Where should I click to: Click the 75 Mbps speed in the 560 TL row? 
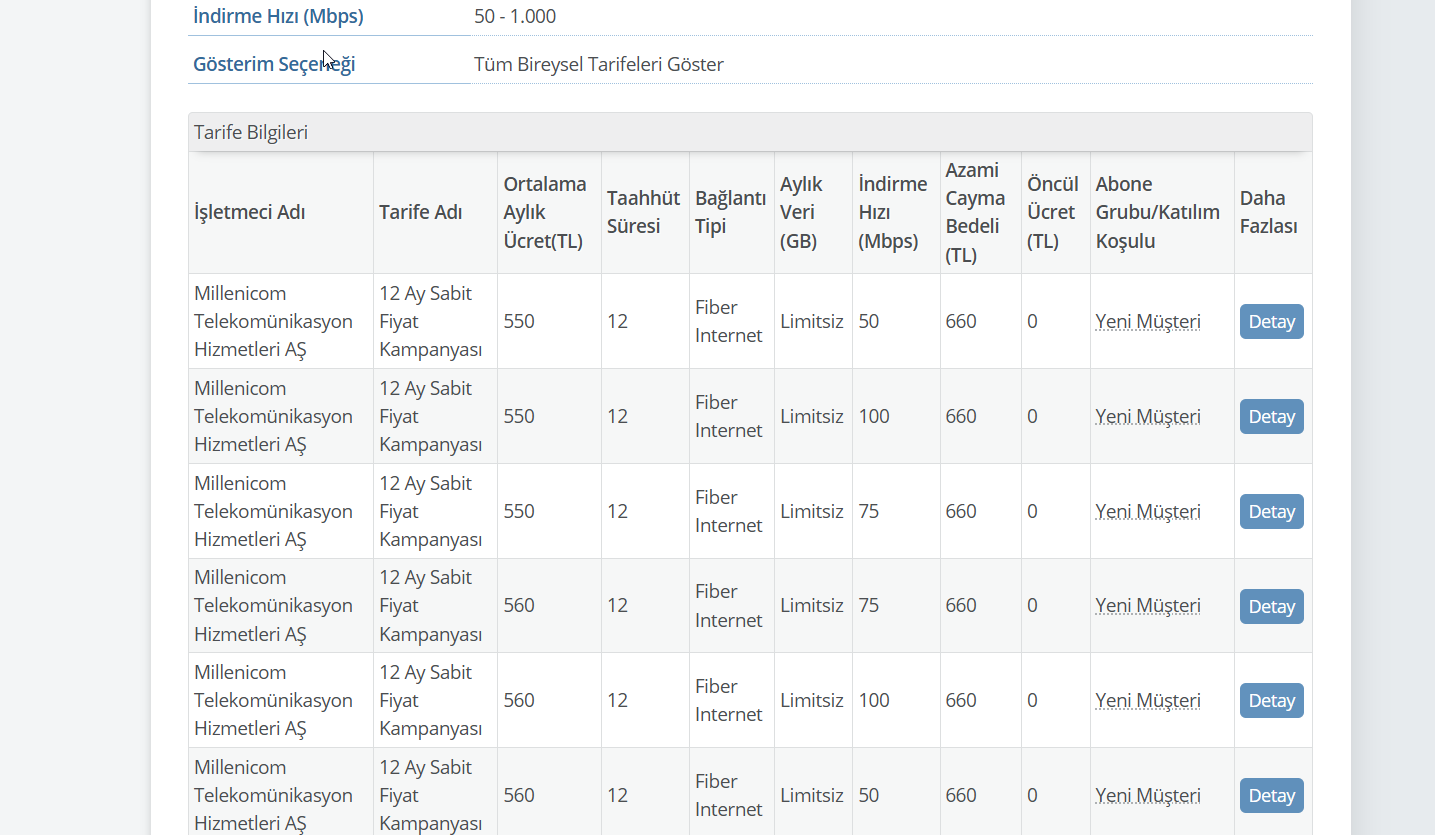pos(869,605)
